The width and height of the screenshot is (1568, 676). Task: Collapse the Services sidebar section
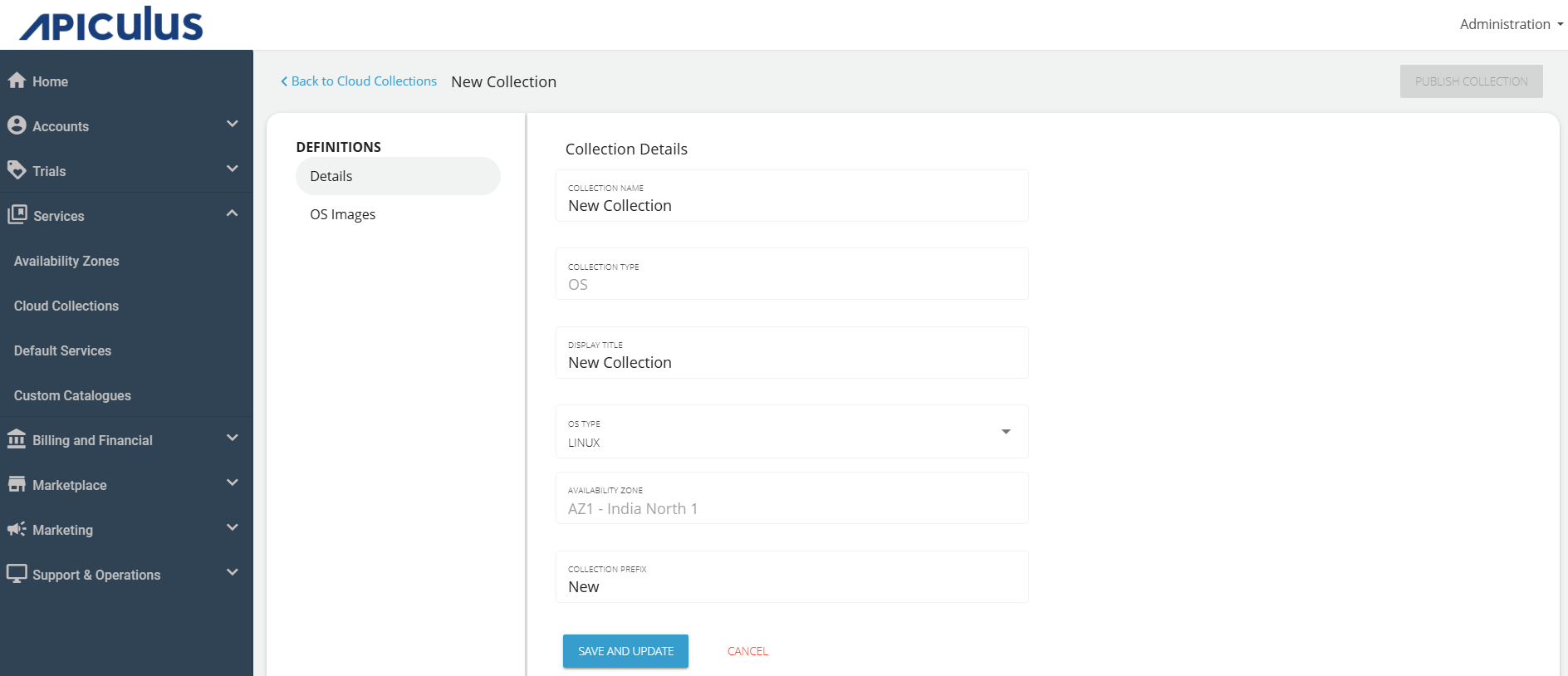[232, 213]
